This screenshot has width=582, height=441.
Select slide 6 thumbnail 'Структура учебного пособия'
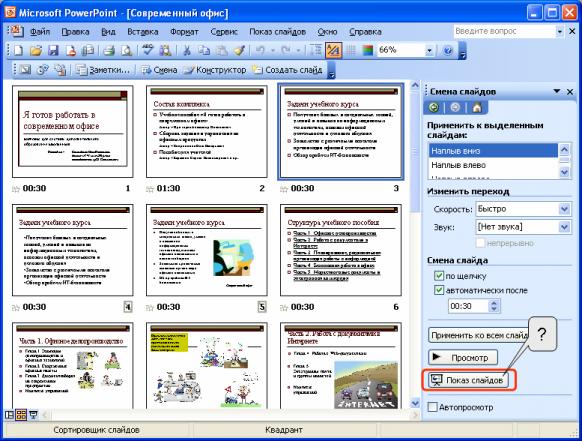(x=341, y=250)
